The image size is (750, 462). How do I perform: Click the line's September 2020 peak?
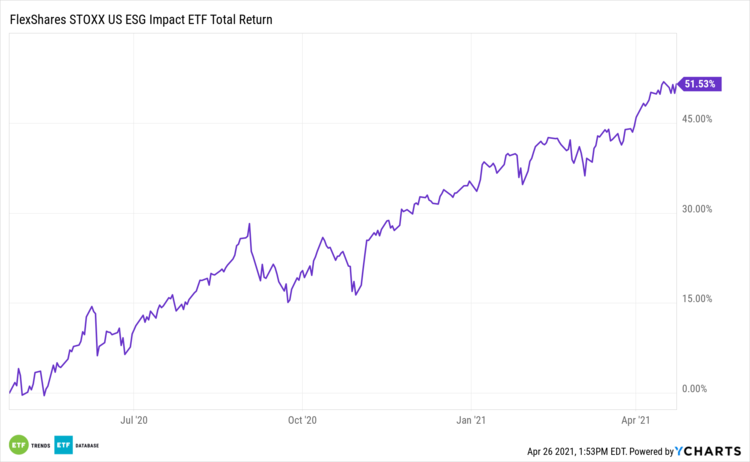pyautogui.click(x=249, y=223)
